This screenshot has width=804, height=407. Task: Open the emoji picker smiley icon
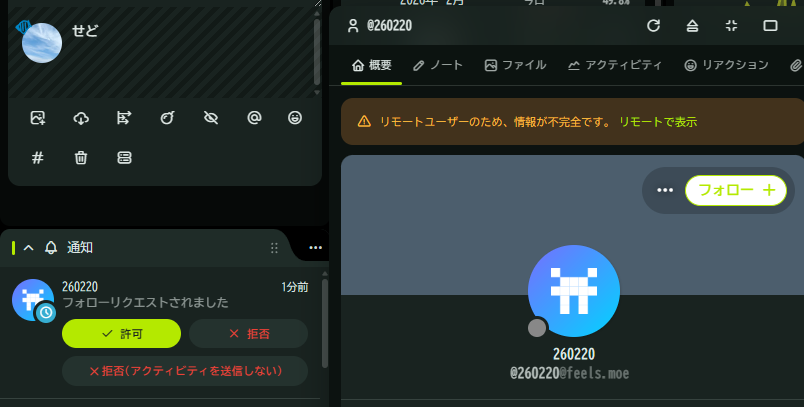pyautogui.click(x=295, y=118)
